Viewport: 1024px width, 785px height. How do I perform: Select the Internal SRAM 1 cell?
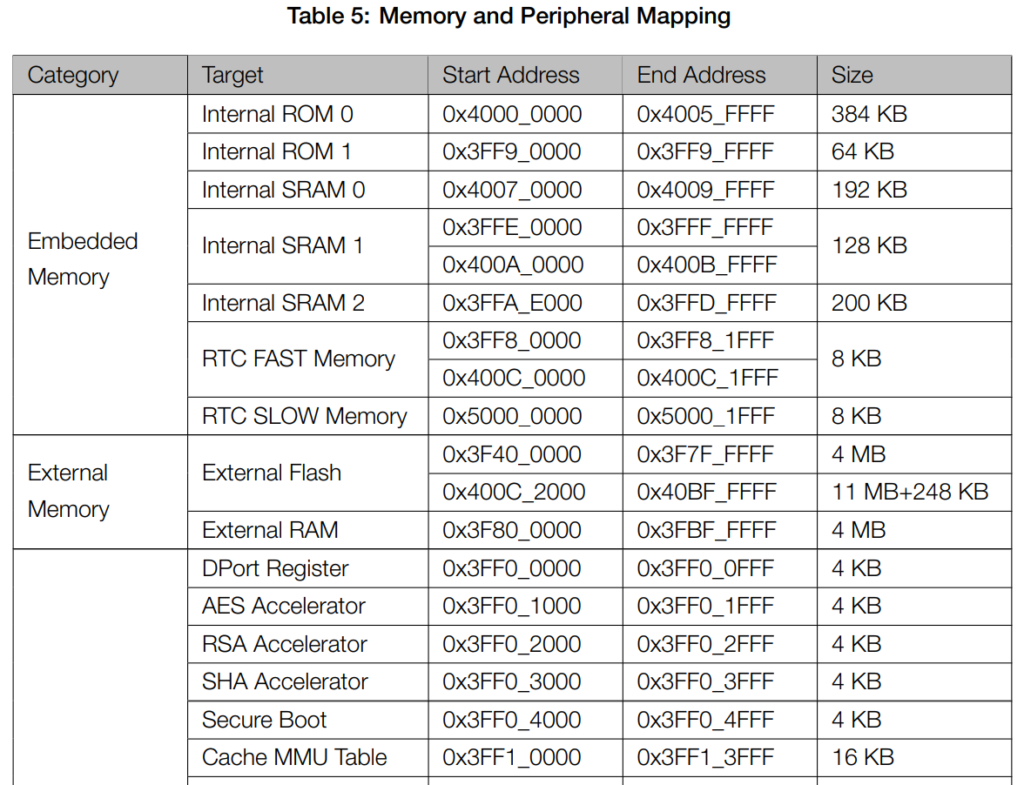[x=282, y=246]
